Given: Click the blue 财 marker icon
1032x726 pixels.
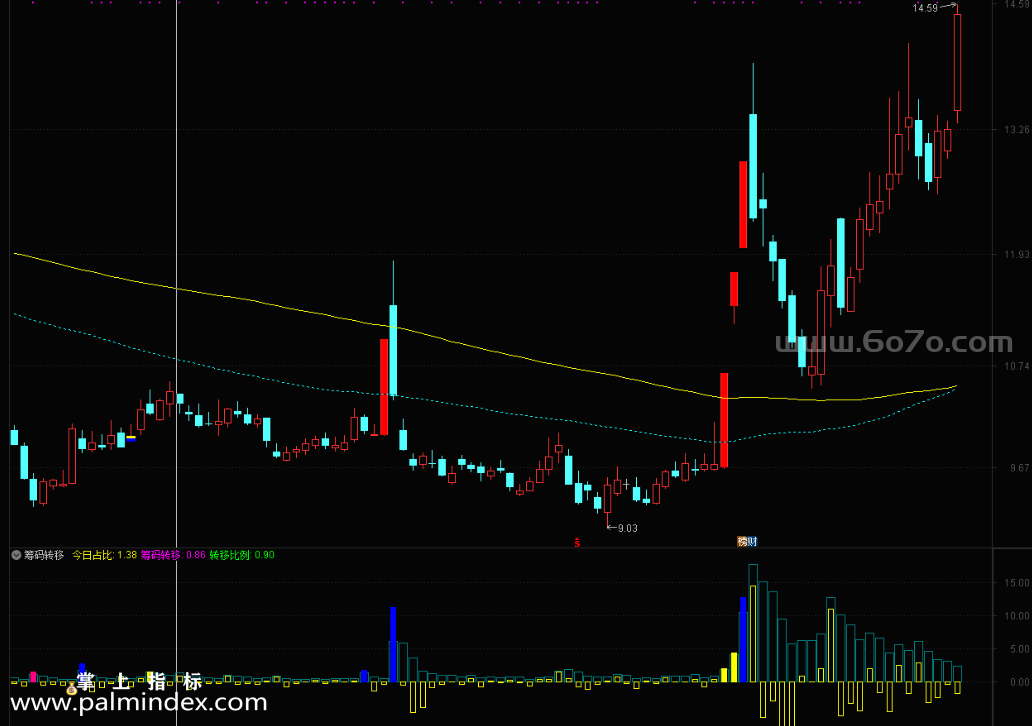Looking at the screenshot, I should tap(753, 542).
